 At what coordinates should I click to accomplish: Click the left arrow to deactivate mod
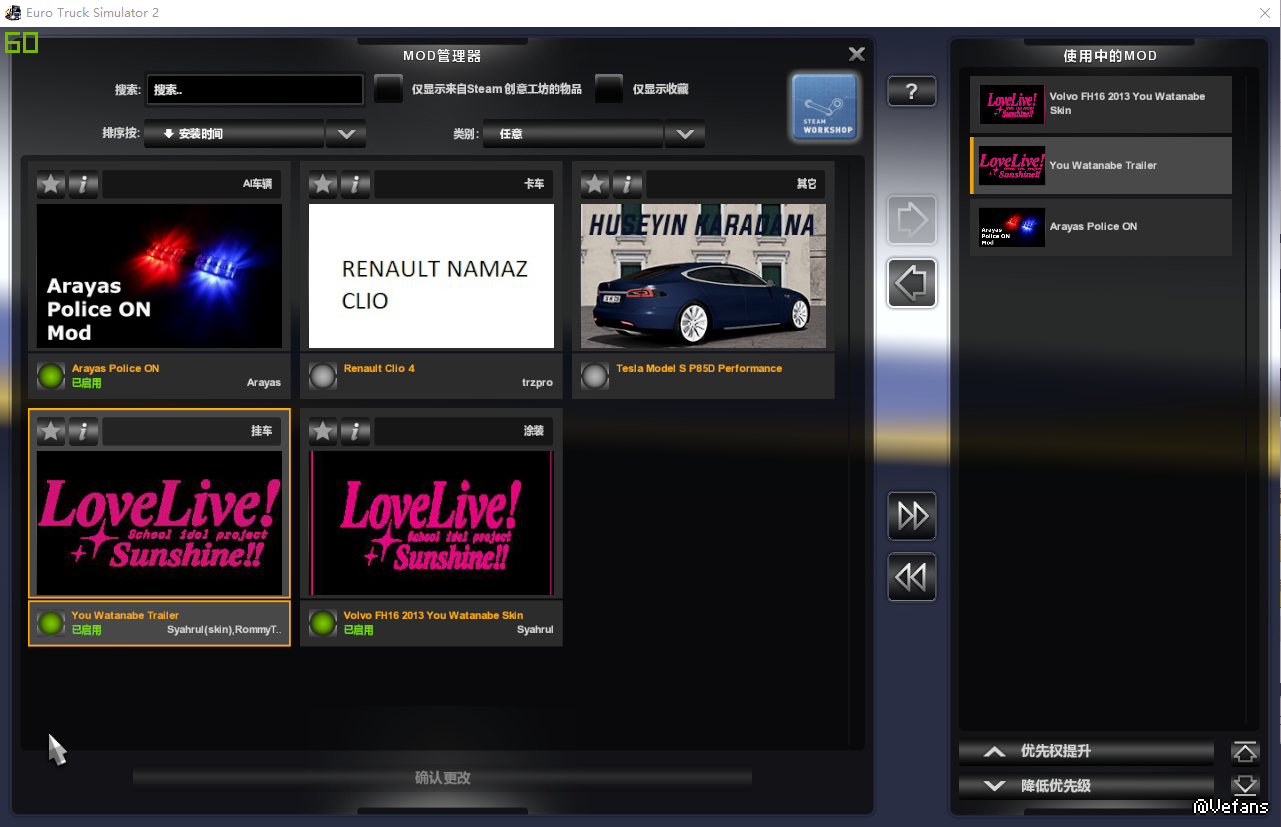pyautogui.click(x=911, y=284)
